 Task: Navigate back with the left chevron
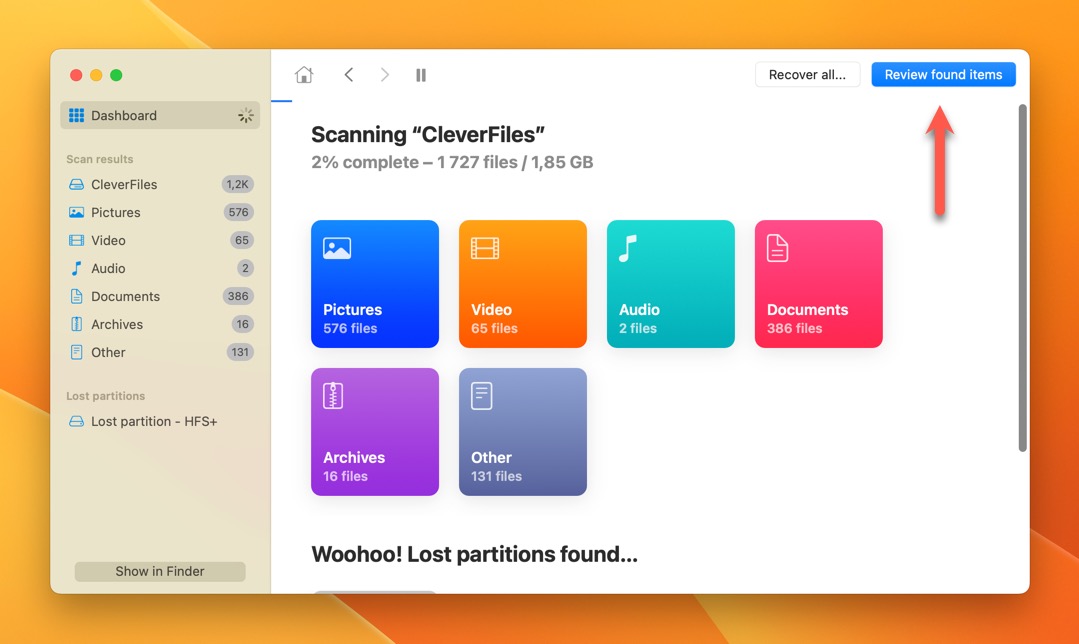pyautogui.click(x=349, y=74)
